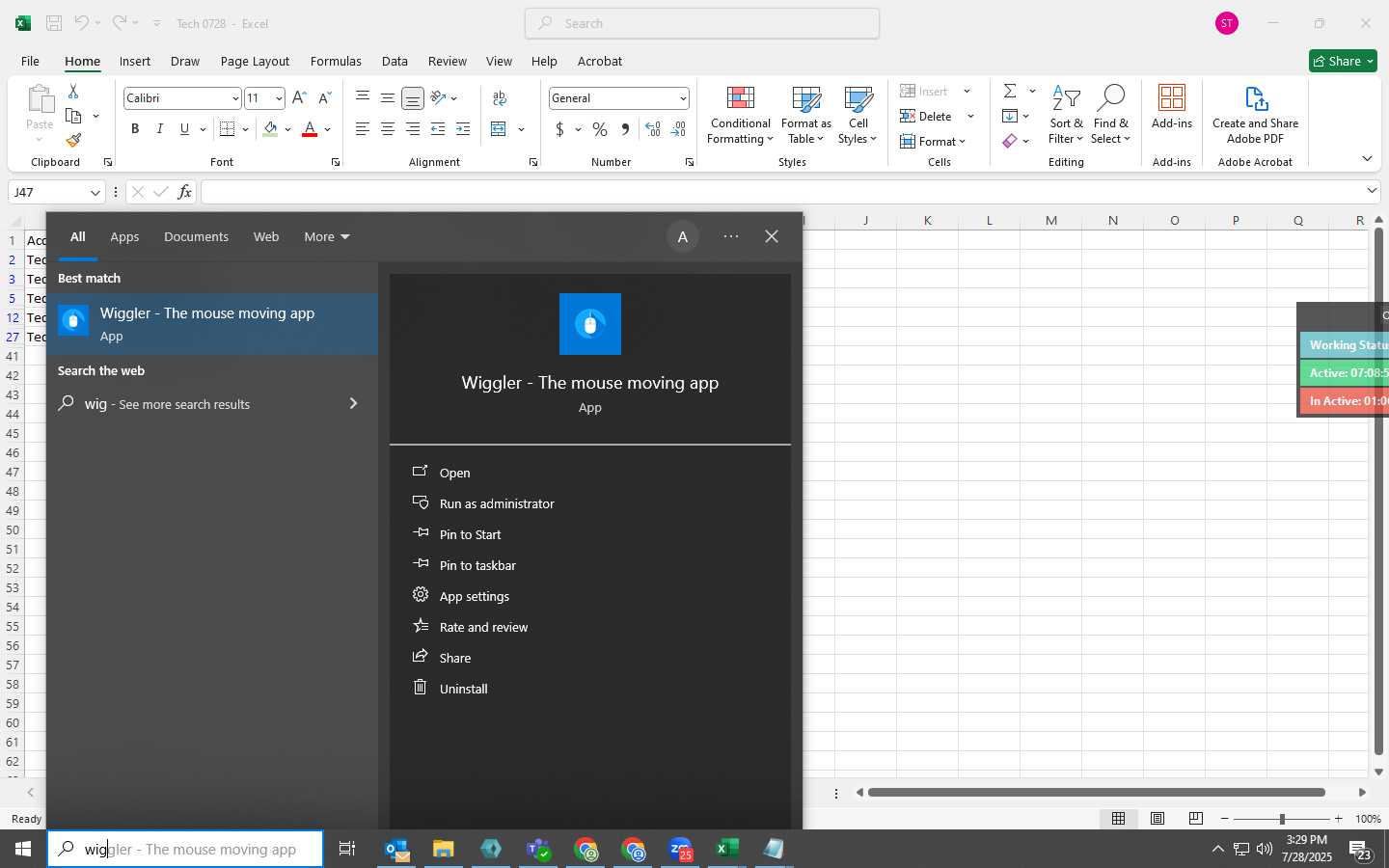Screen dimensions: 1389x868
Task: Expand the More filter in Windows search
Action: [x=326, y=236]
